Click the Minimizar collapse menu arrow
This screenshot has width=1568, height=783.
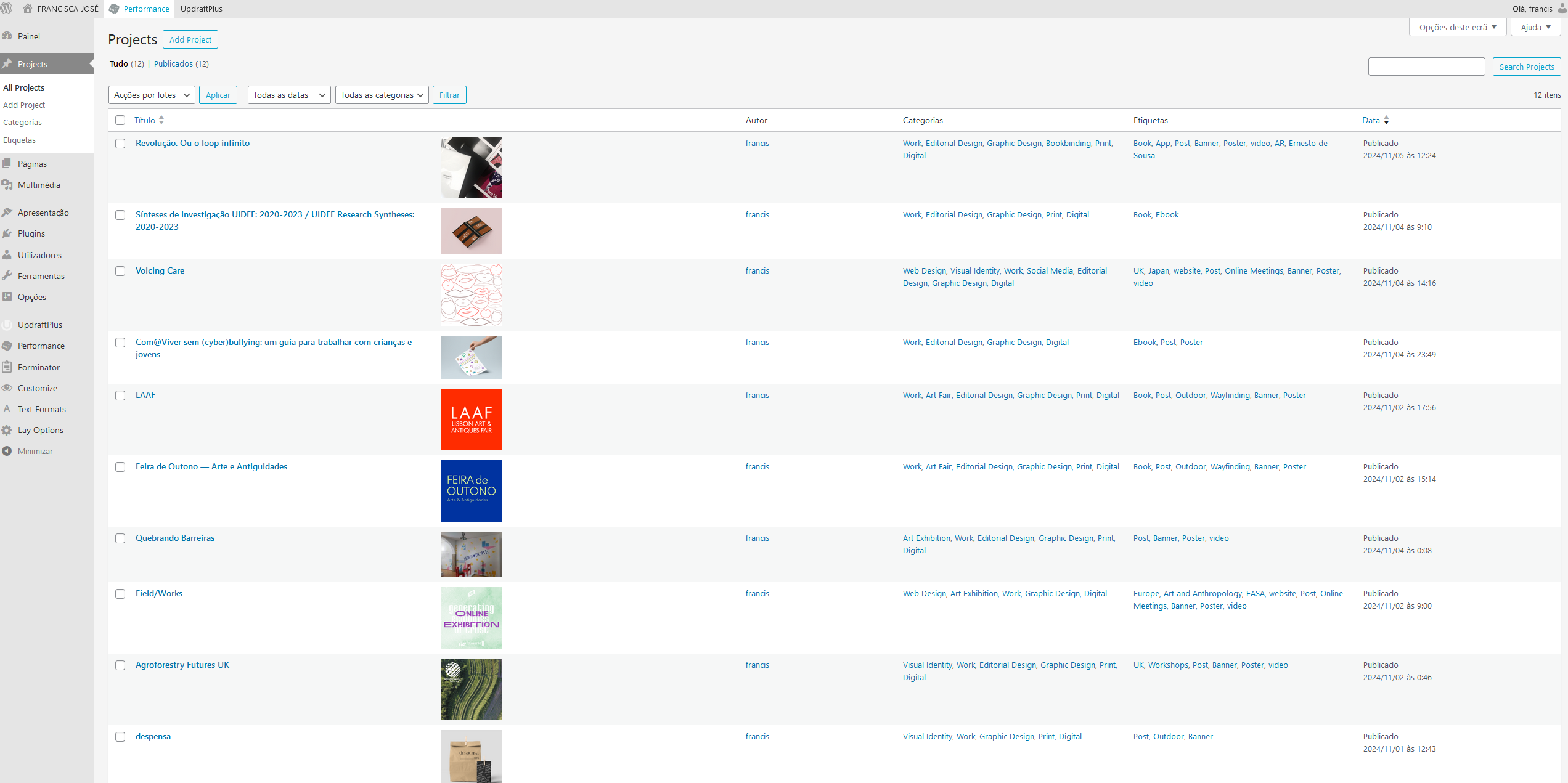(x=7, y=451)
